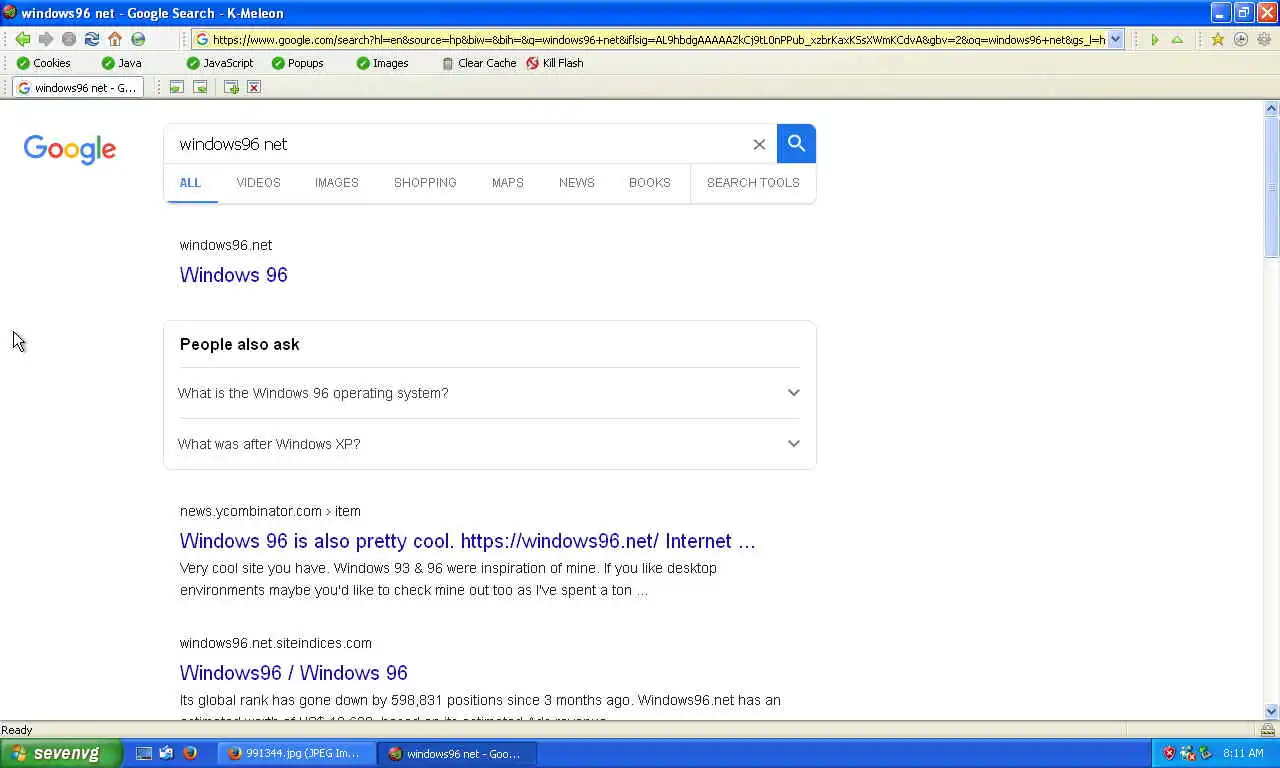Open "Windows 96 is also pretty cool" result
Screen dimensions: 1280x768
(467, 541)
